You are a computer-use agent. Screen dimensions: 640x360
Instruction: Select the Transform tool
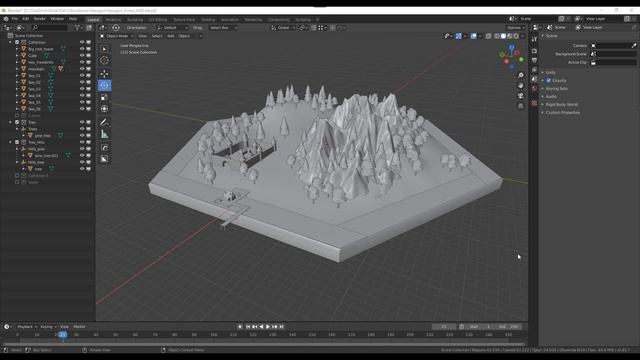(104, 109)
